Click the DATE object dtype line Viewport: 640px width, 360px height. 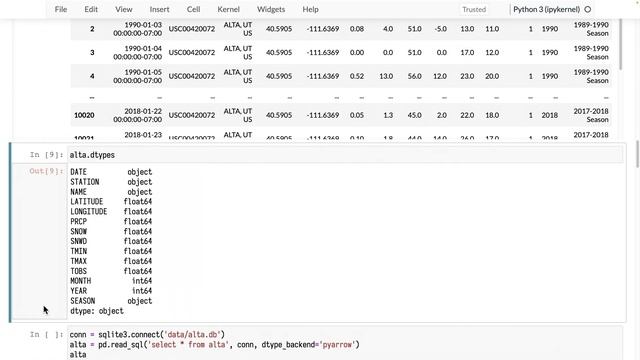coord(111,172)
